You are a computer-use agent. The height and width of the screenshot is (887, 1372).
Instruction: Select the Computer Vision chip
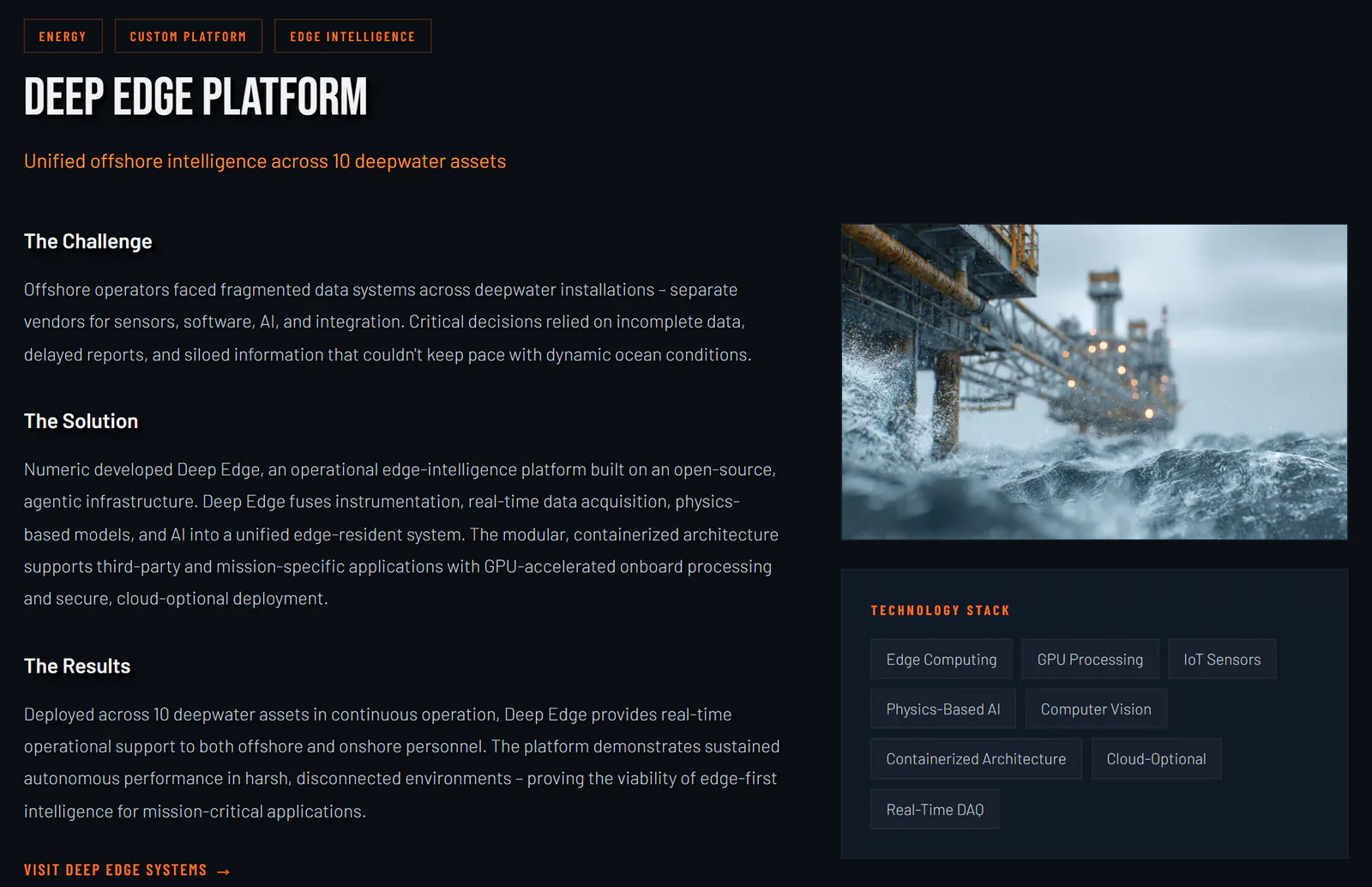pyautogui.click(x=1096, y=709)
